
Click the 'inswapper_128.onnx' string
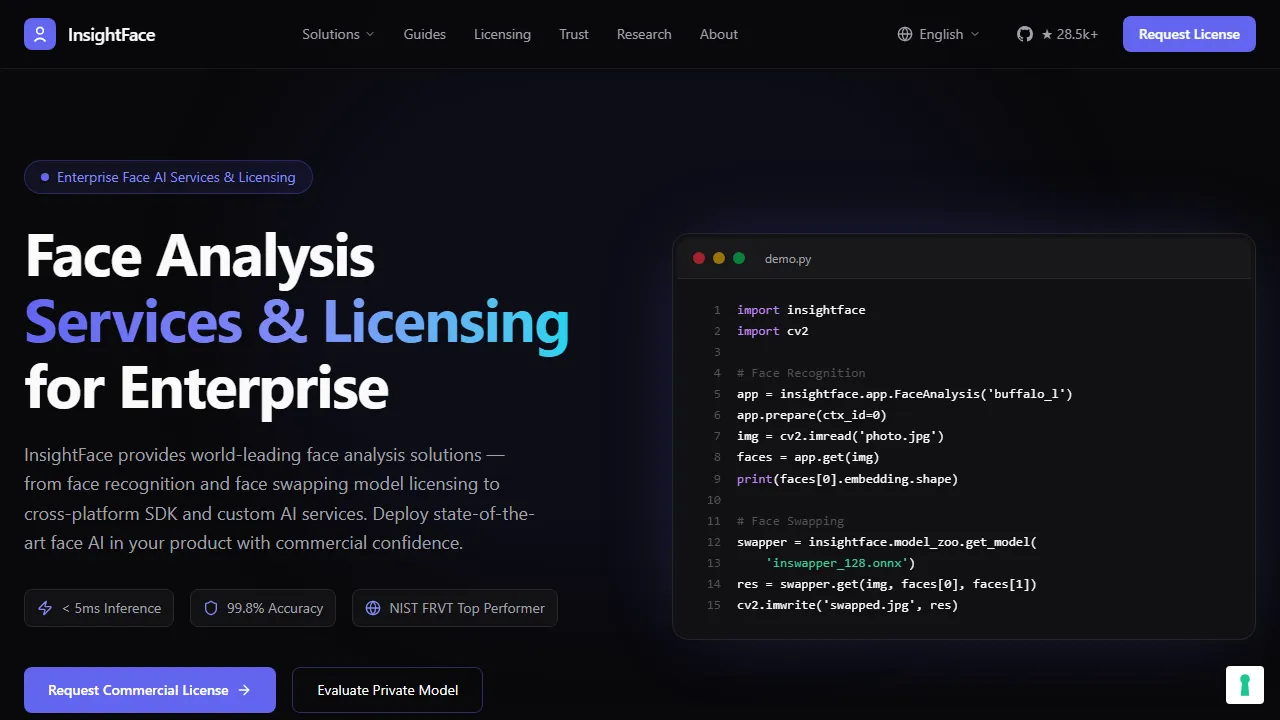coord(837,563)
